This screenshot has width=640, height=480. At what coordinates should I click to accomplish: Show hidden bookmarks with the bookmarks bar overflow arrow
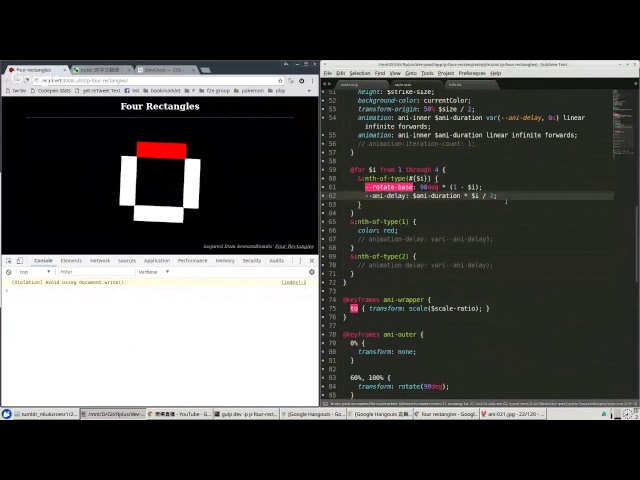(309, 91)
